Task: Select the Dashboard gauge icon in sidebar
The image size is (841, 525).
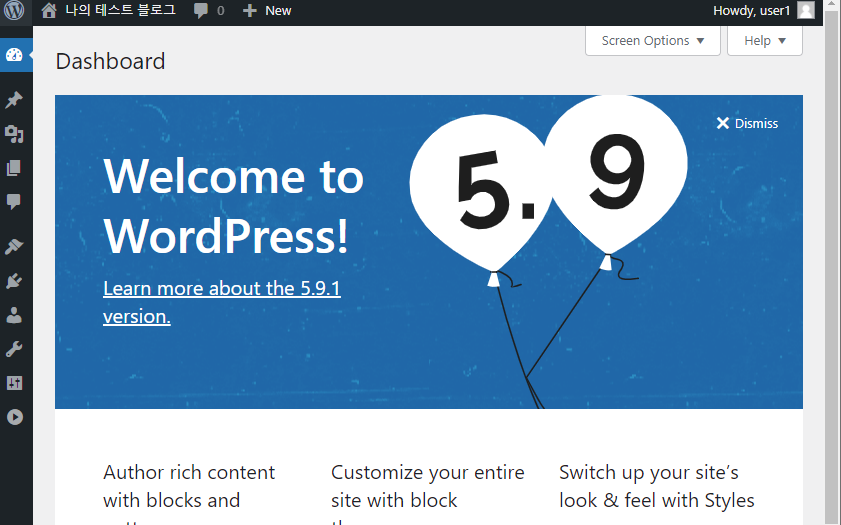Action: point(14,55)
